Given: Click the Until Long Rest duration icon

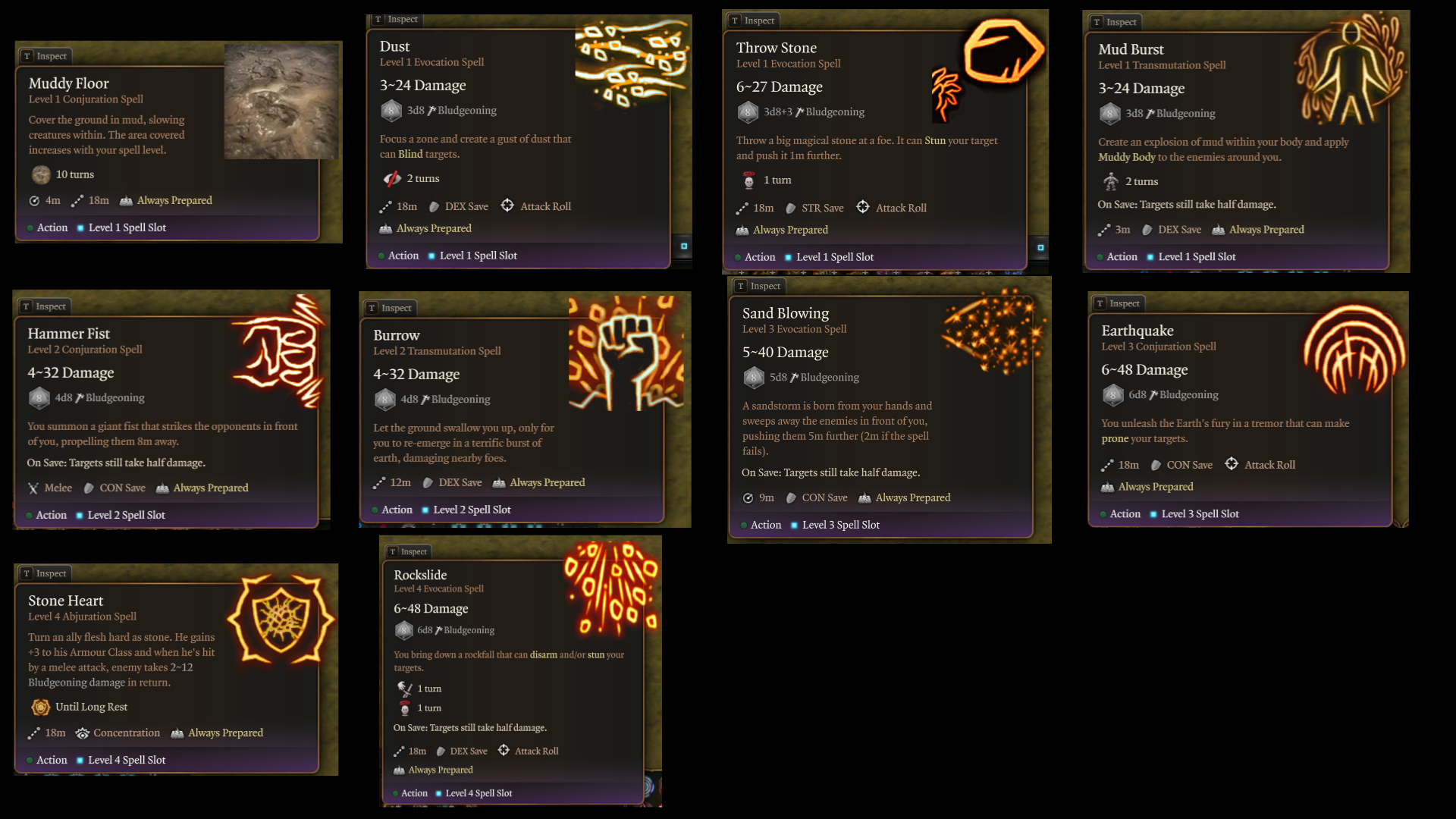Looking at the screenshot, I should 40,707.
